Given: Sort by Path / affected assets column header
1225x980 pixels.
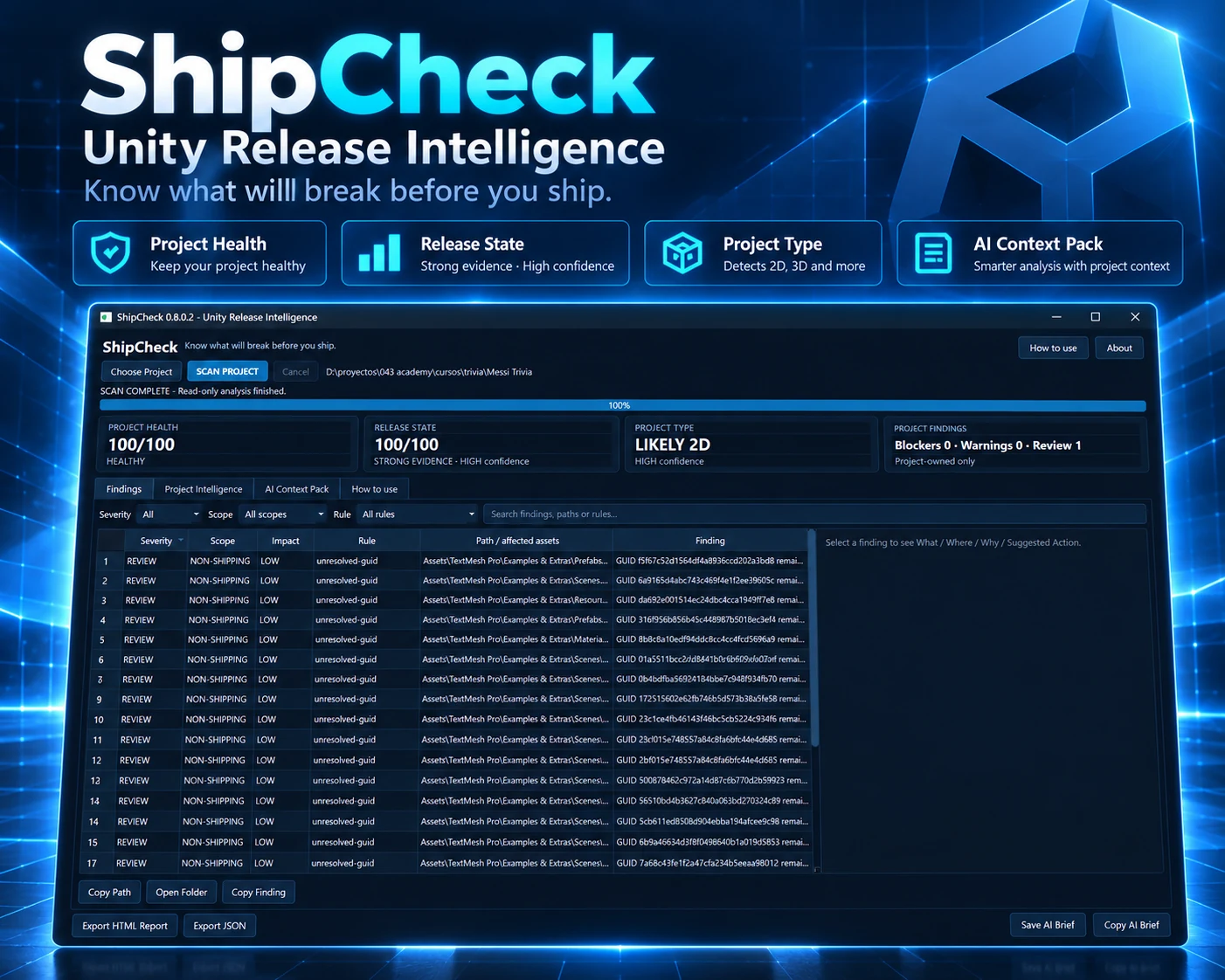Looking at the screenshot, I should [x=517, y=541].
